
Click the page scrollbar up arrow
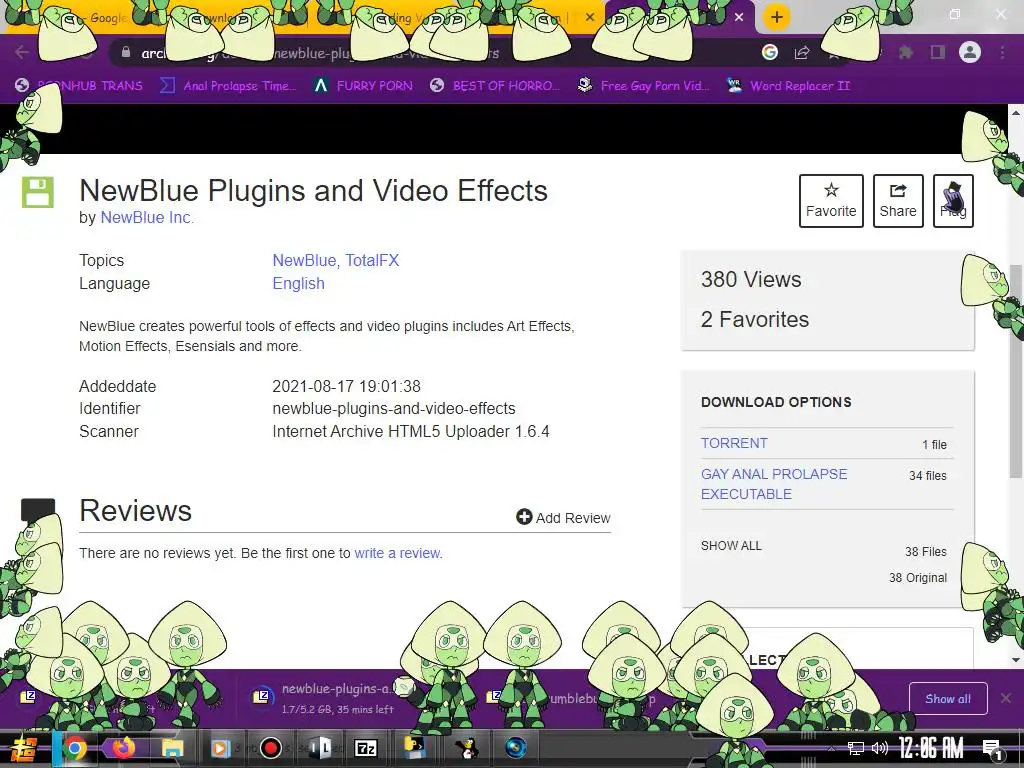click(1016, 112)
